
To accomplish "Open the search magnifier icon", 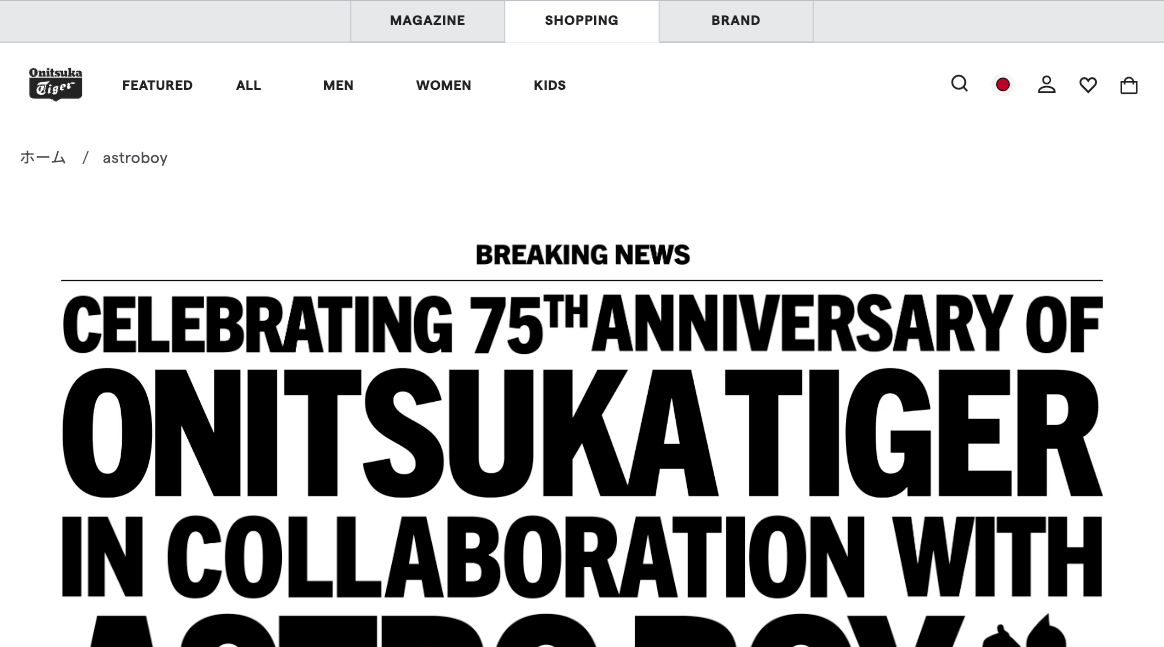I will tap(959, 84).
